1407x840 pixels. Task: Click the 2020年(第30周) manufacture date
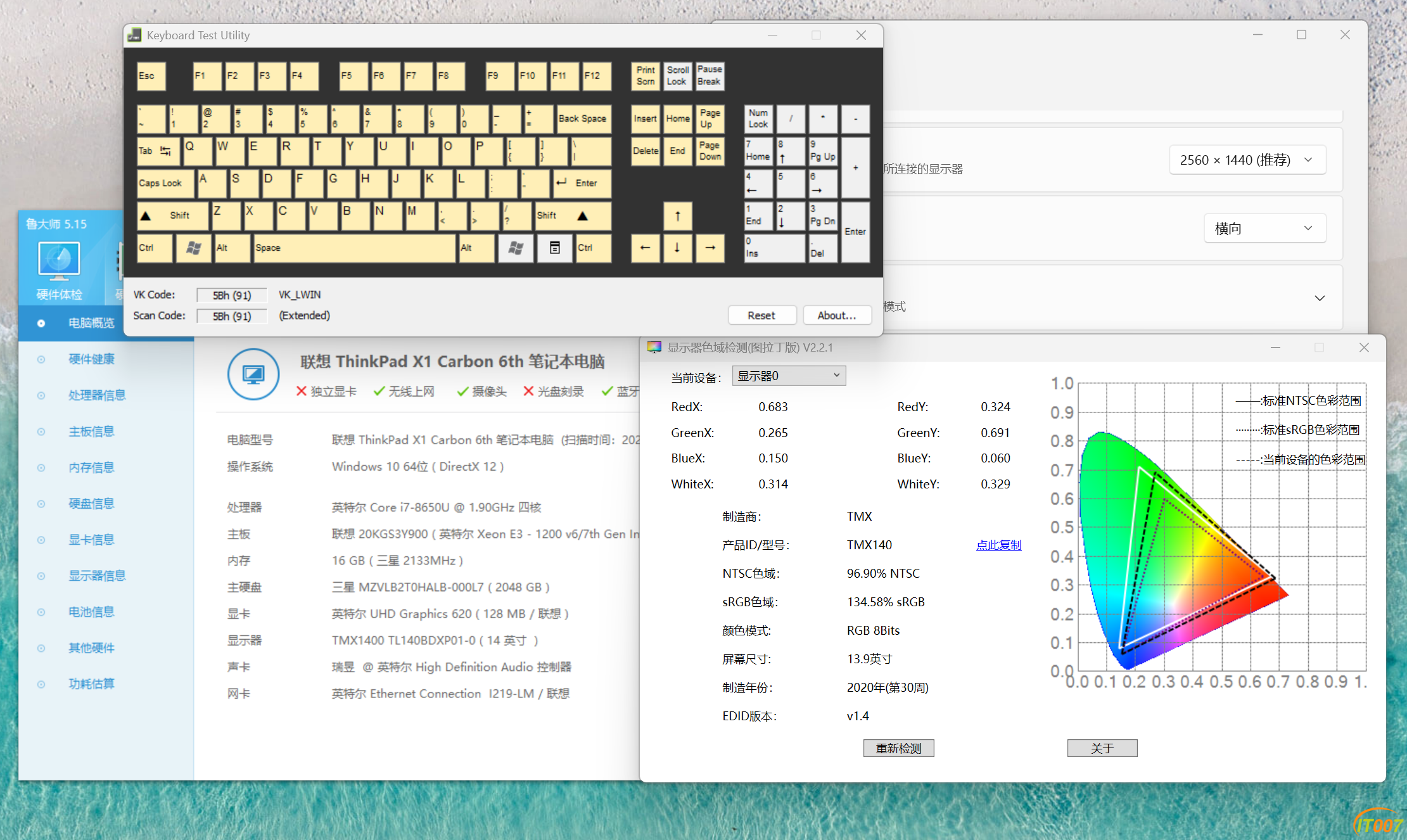(x=888, y=687)
